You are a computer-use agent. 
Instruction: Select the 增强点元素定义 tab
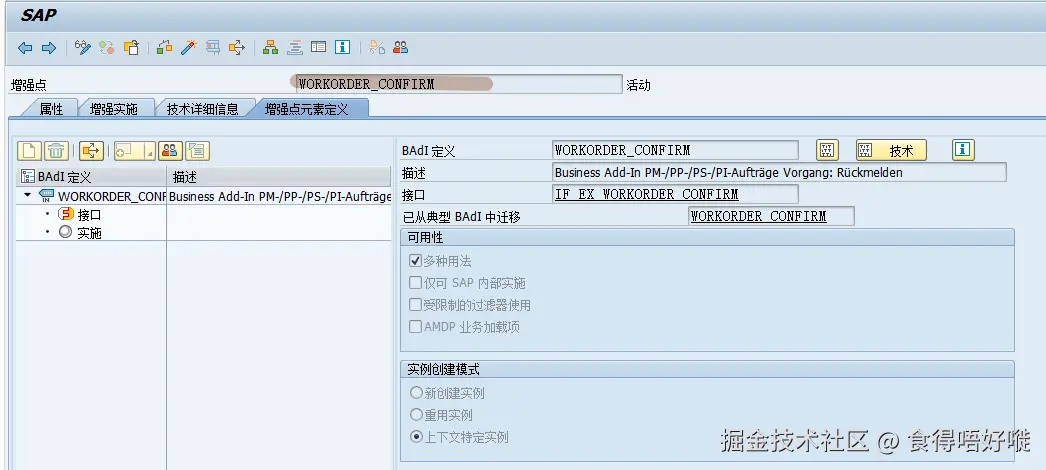(x=307, y=109)
